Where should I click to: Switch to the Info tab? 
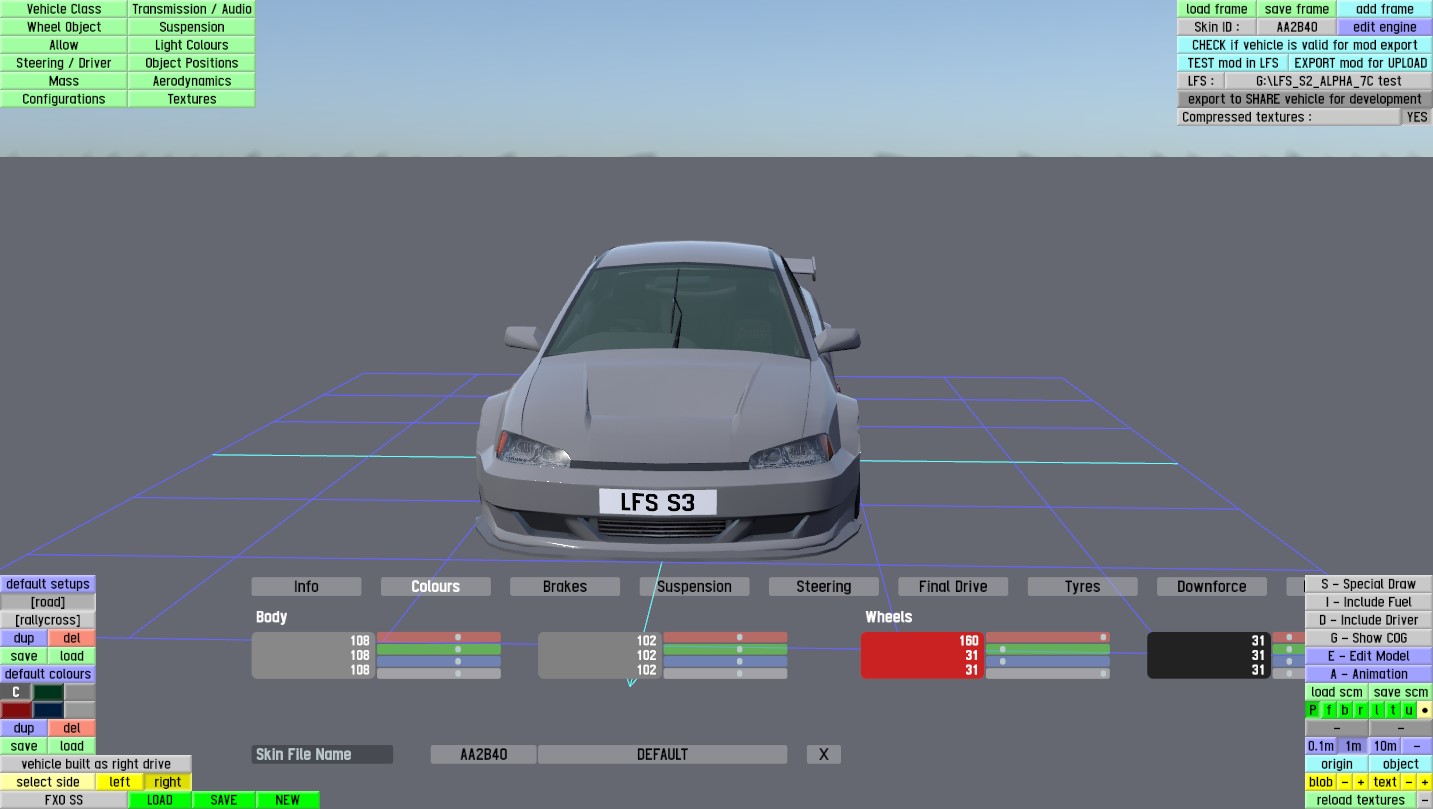pyautogui.click(x=306, y=587)
